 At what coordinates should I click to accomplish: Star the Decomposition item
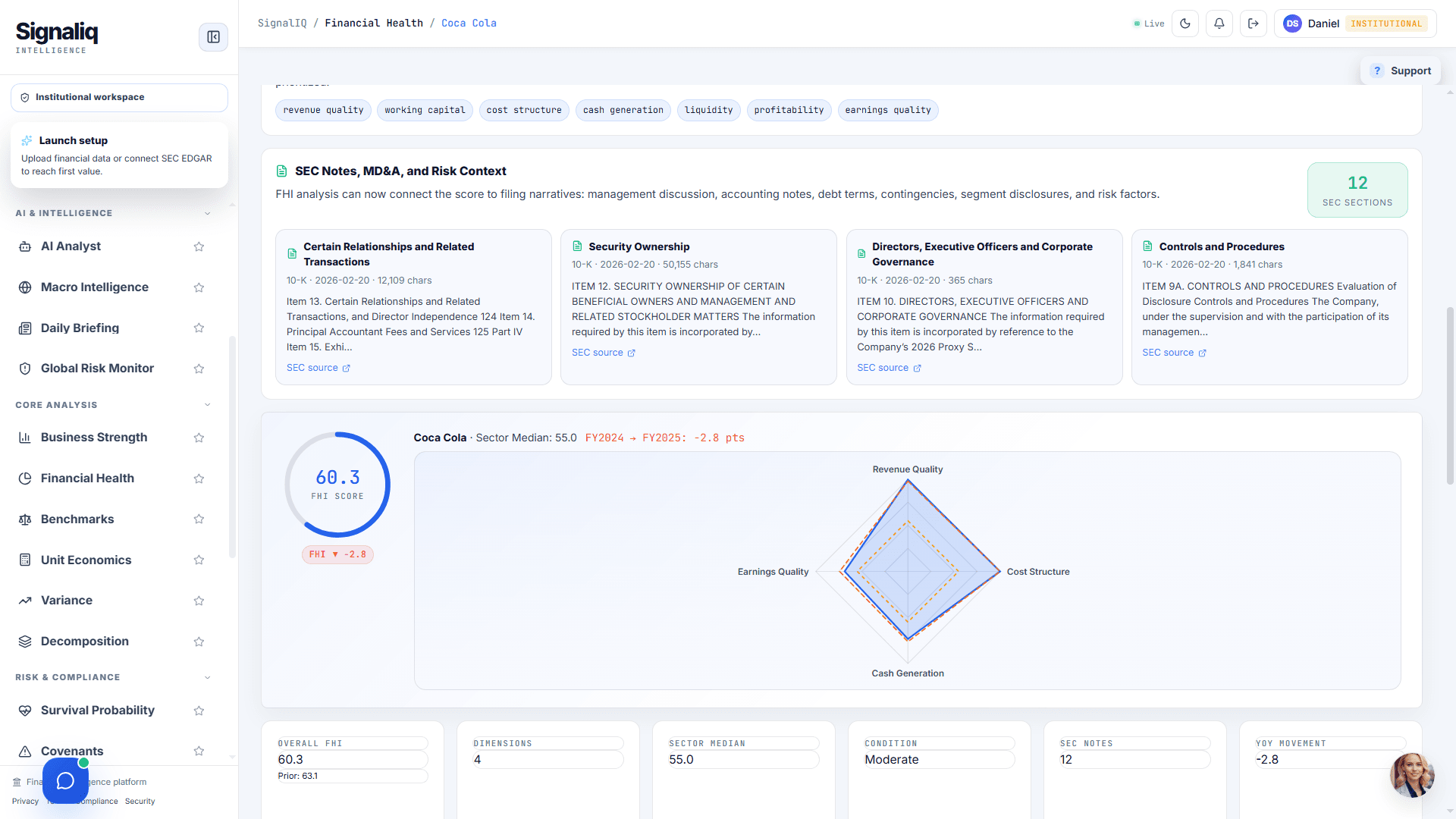[199, 642]
